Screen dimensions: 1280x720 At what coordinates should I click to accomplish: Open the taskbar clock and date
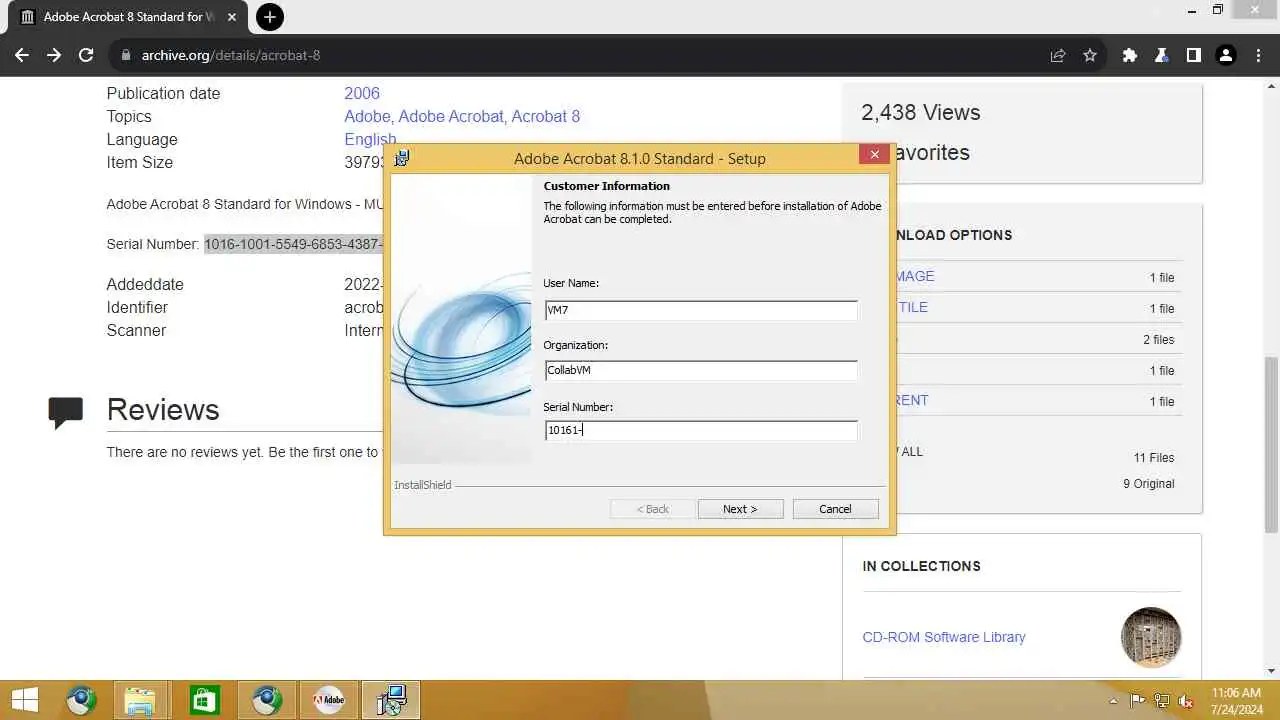coord(1237,701)
